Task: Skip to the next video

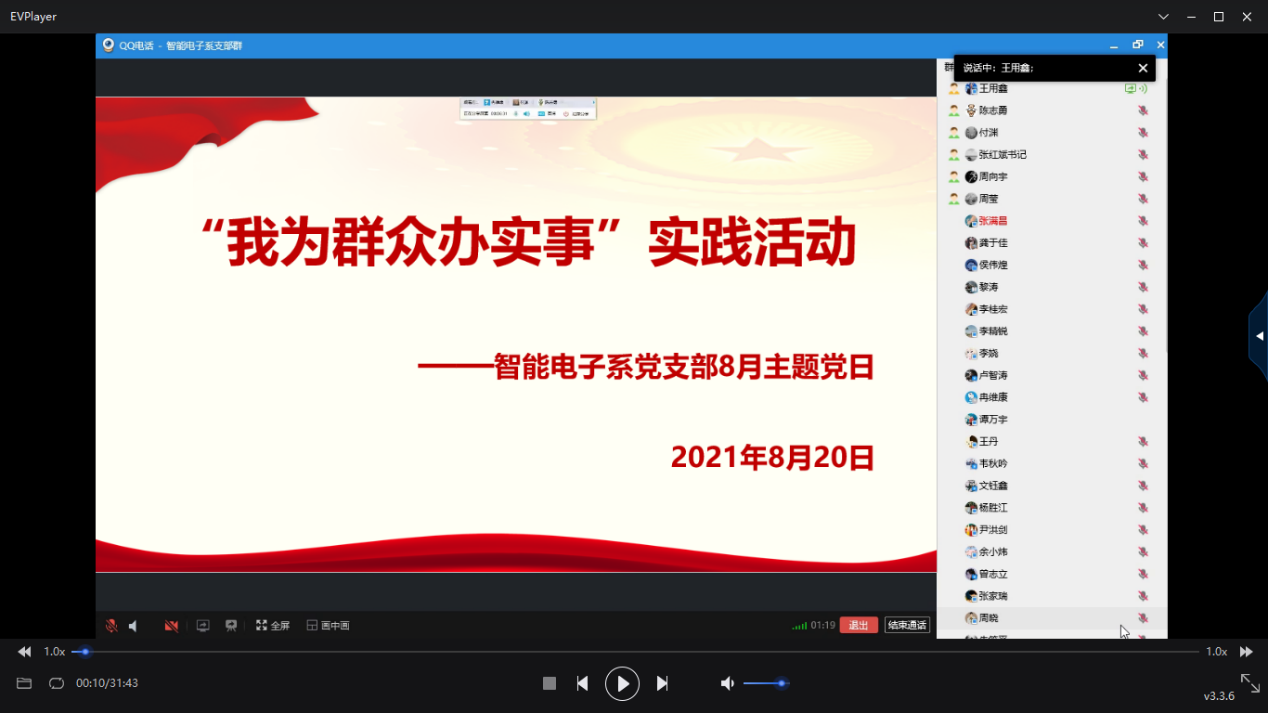Action: coord(662,683)
